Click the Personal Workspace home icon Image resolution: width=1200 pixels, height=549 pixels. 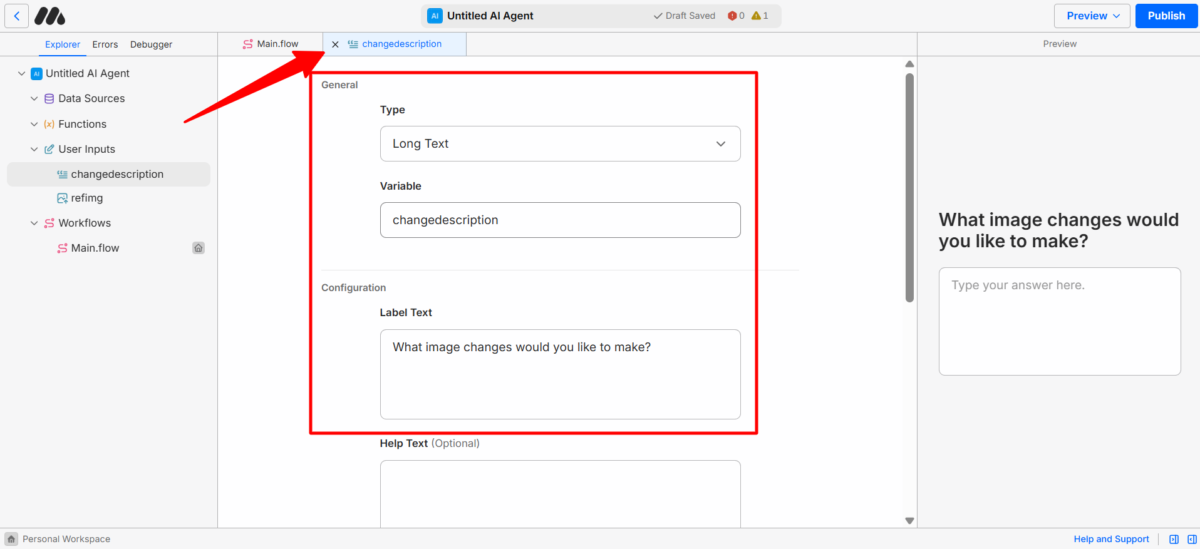click(11, 539)
